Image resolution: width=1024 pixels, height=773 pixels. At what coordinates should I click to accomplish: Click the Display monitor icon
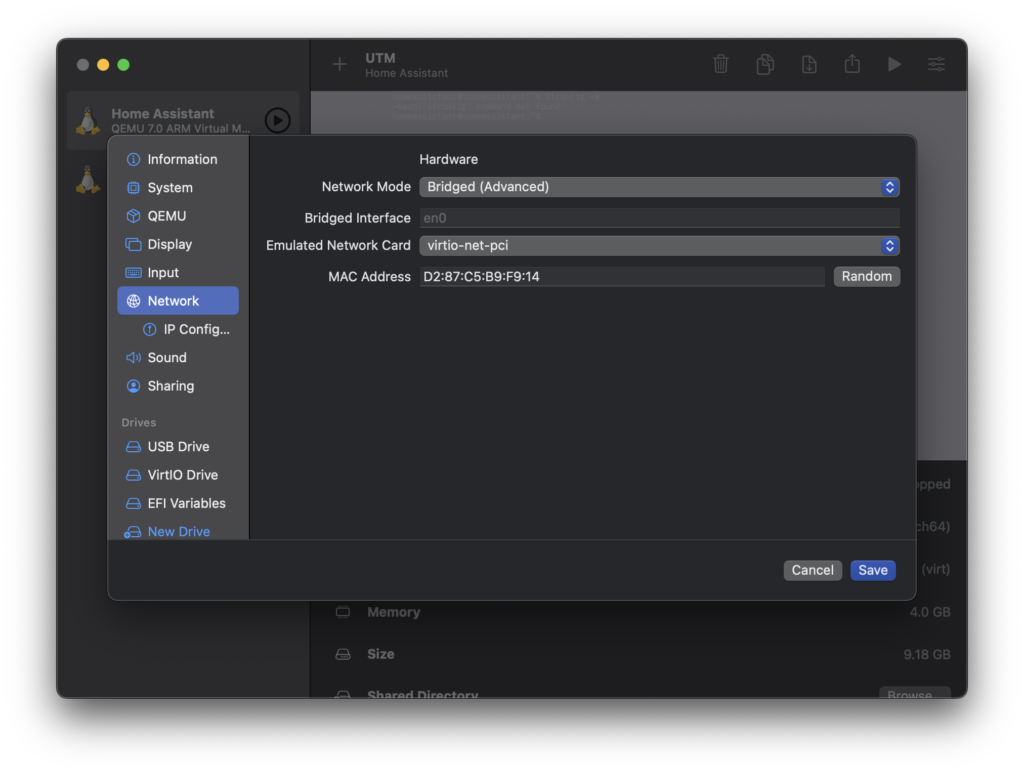click(x=133, y=244)
